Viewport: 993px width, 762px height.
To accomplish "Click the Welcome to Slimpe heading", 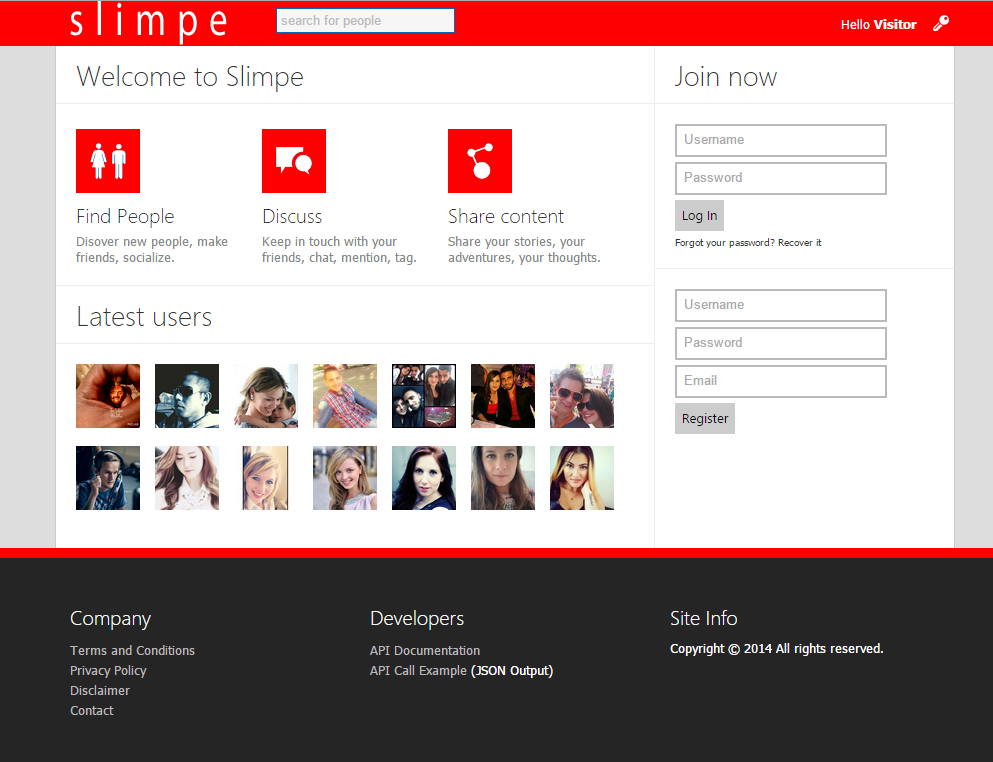I will [x=190, y=77].
